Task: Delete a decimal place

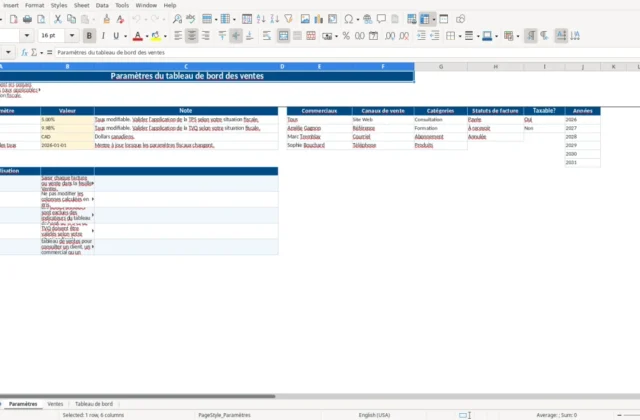Action: click(404, 36)
